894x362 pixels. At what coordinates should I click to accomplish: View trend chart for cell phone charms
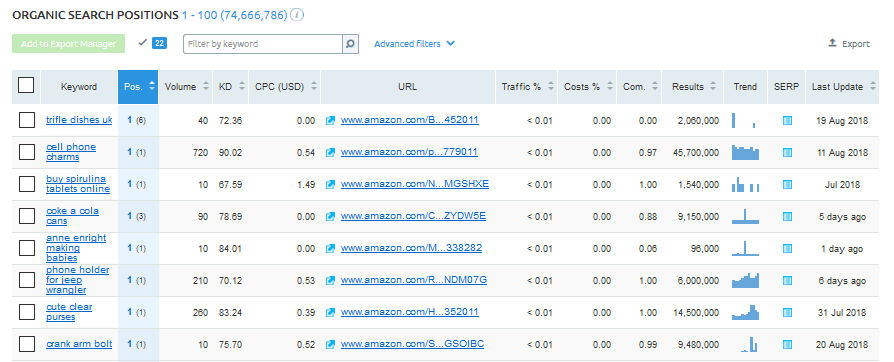pos(746,152)
